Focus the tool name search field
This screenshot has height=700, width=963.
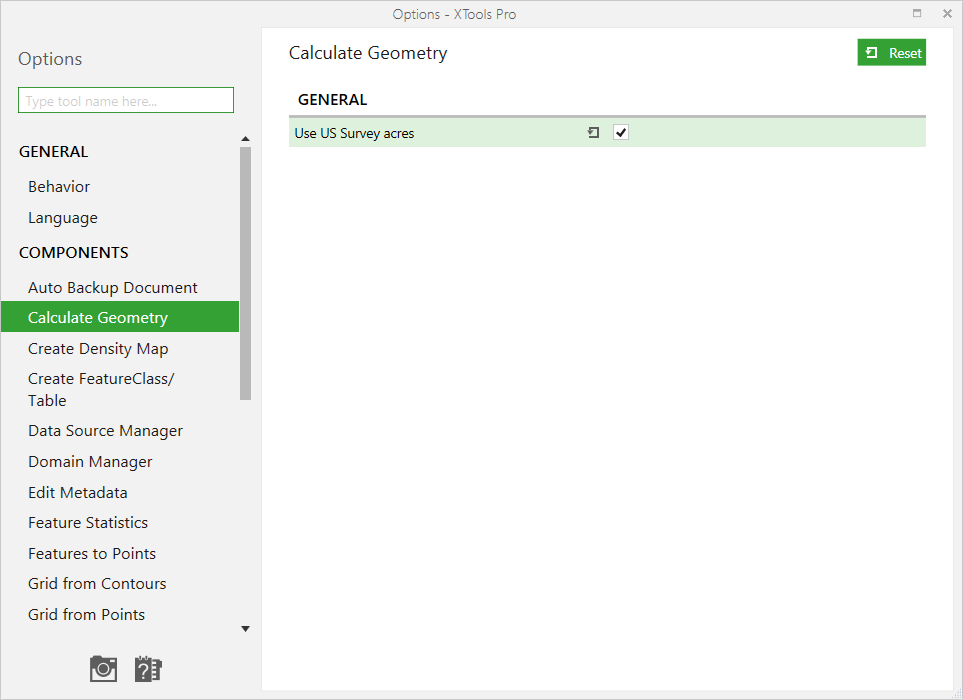pyautogui.click(x=126, y=100)
